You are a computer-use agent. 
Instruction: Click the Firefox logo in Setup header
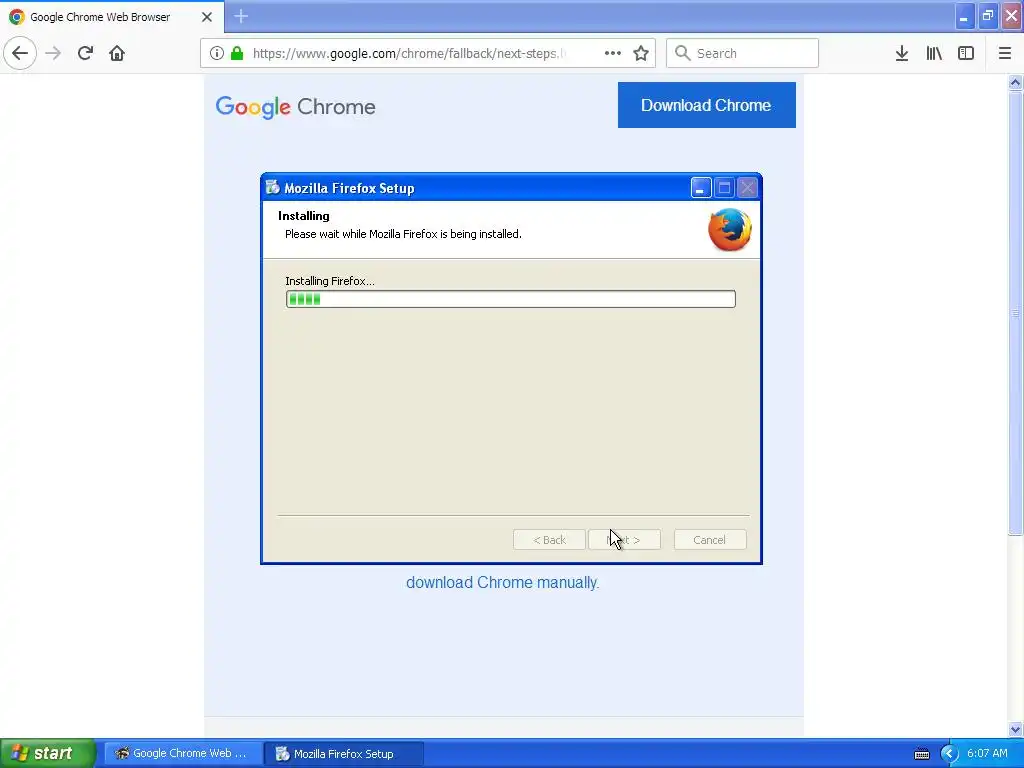pos(729,230)
